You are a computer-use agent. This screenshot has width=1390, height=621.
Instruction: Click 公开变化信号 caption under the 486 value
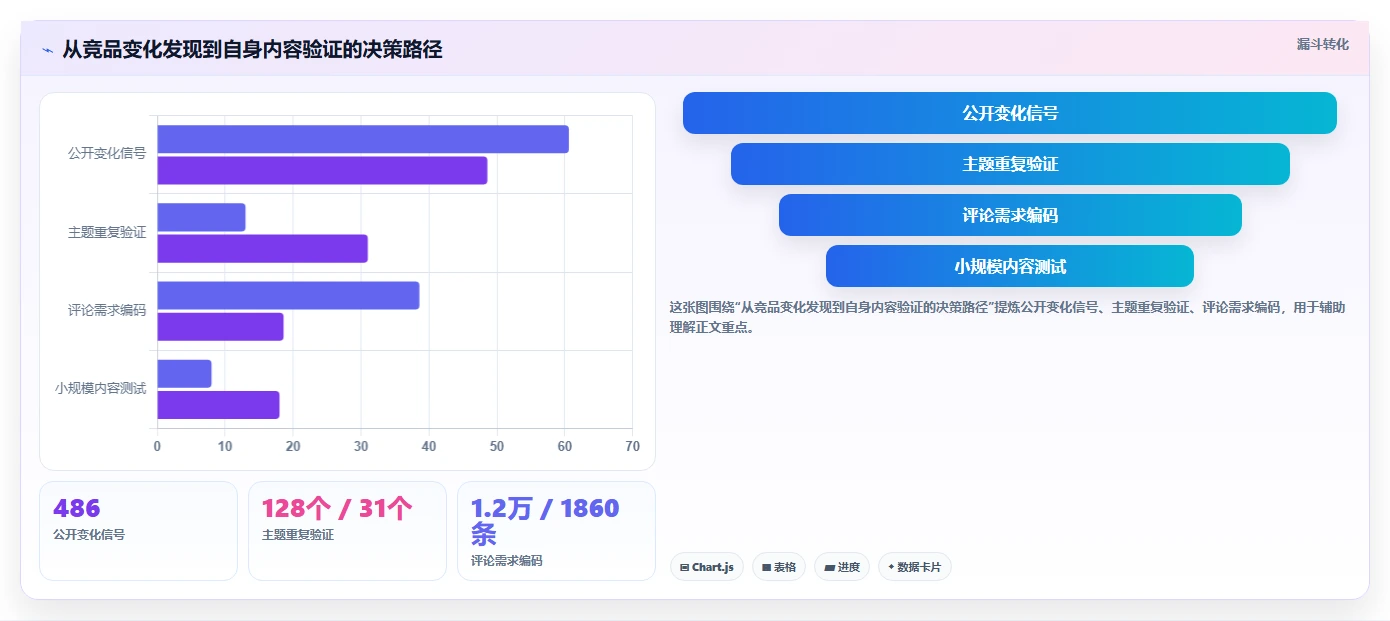(89, 535)
